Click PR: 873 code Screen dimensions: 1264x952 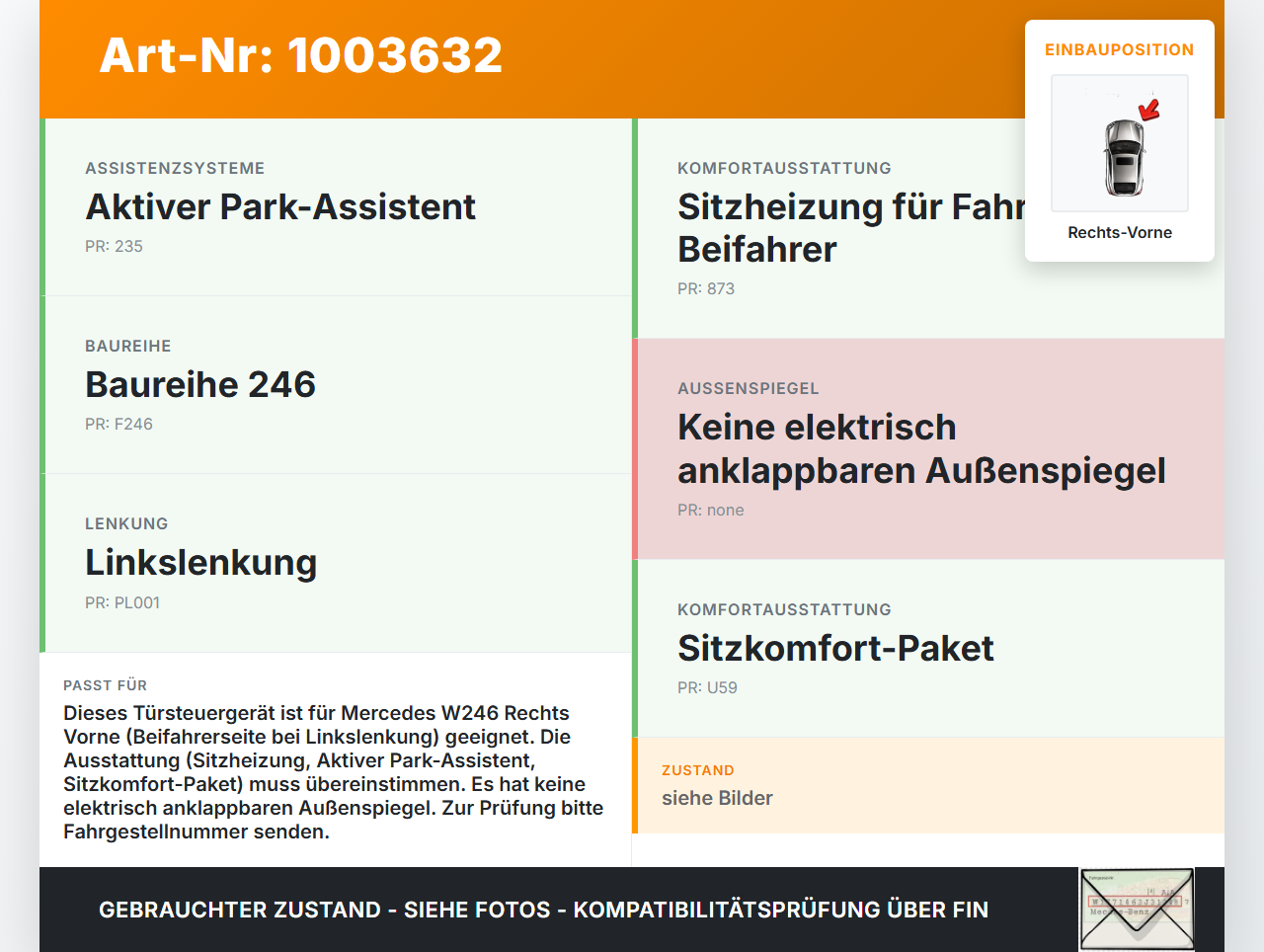click(706, 288)
